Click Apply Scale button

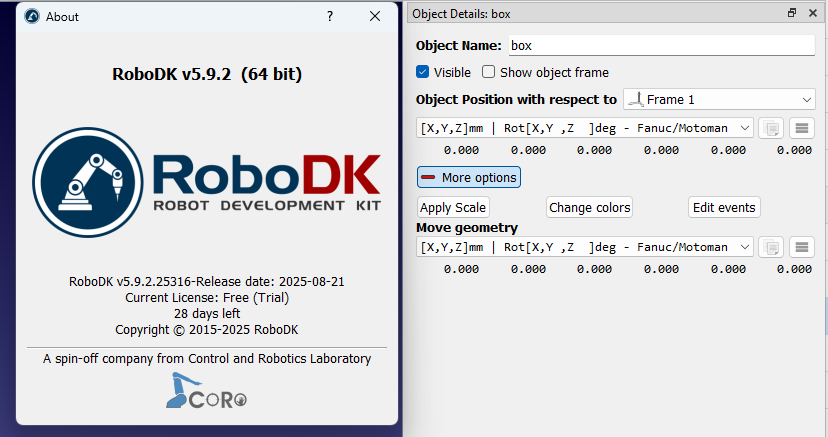[453, 207]
